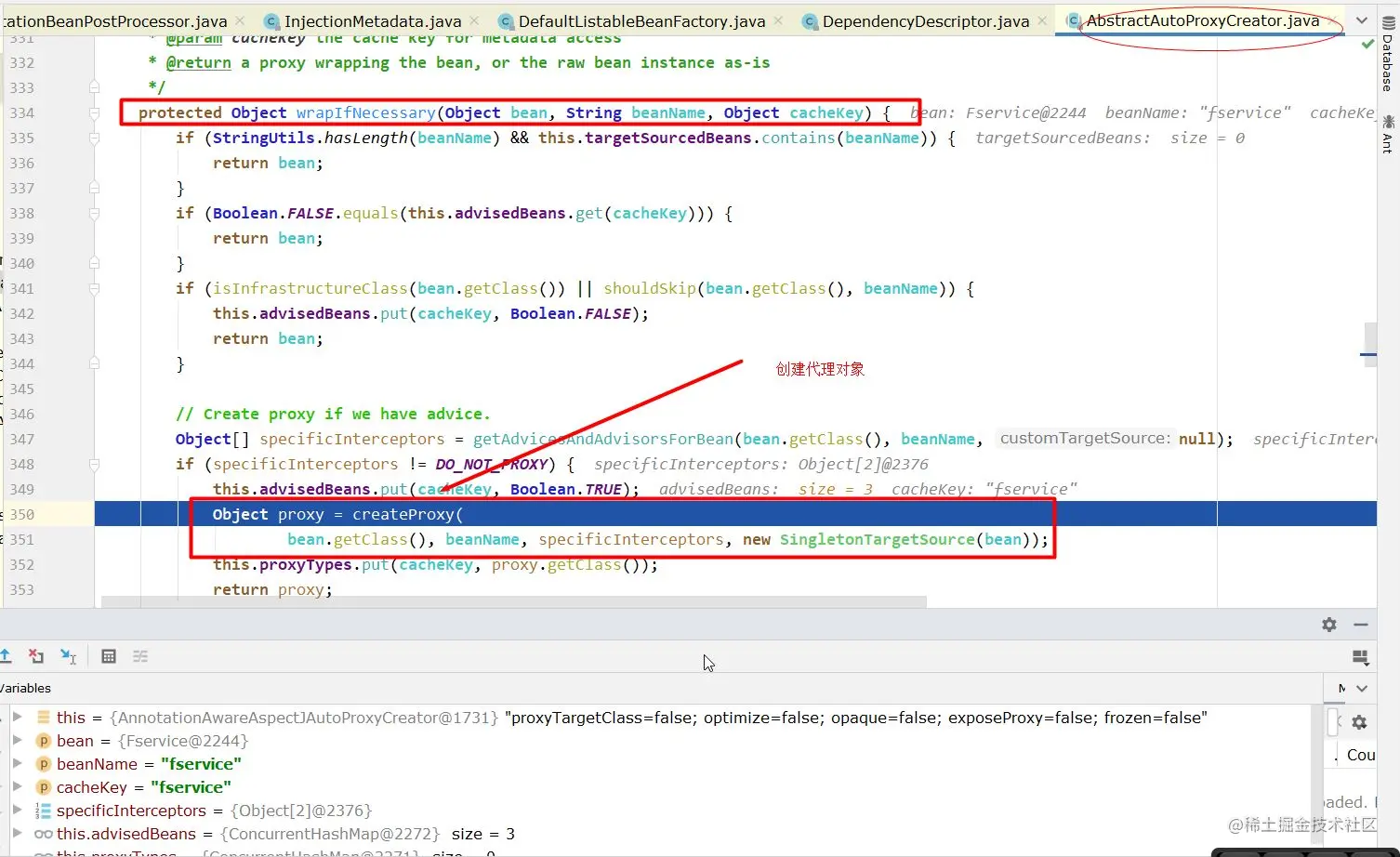Click the createProxy call on line 350
Image resolution: width=1400 pixels, height=857 pixels.
pyautogui.click(x=403, y=514)
